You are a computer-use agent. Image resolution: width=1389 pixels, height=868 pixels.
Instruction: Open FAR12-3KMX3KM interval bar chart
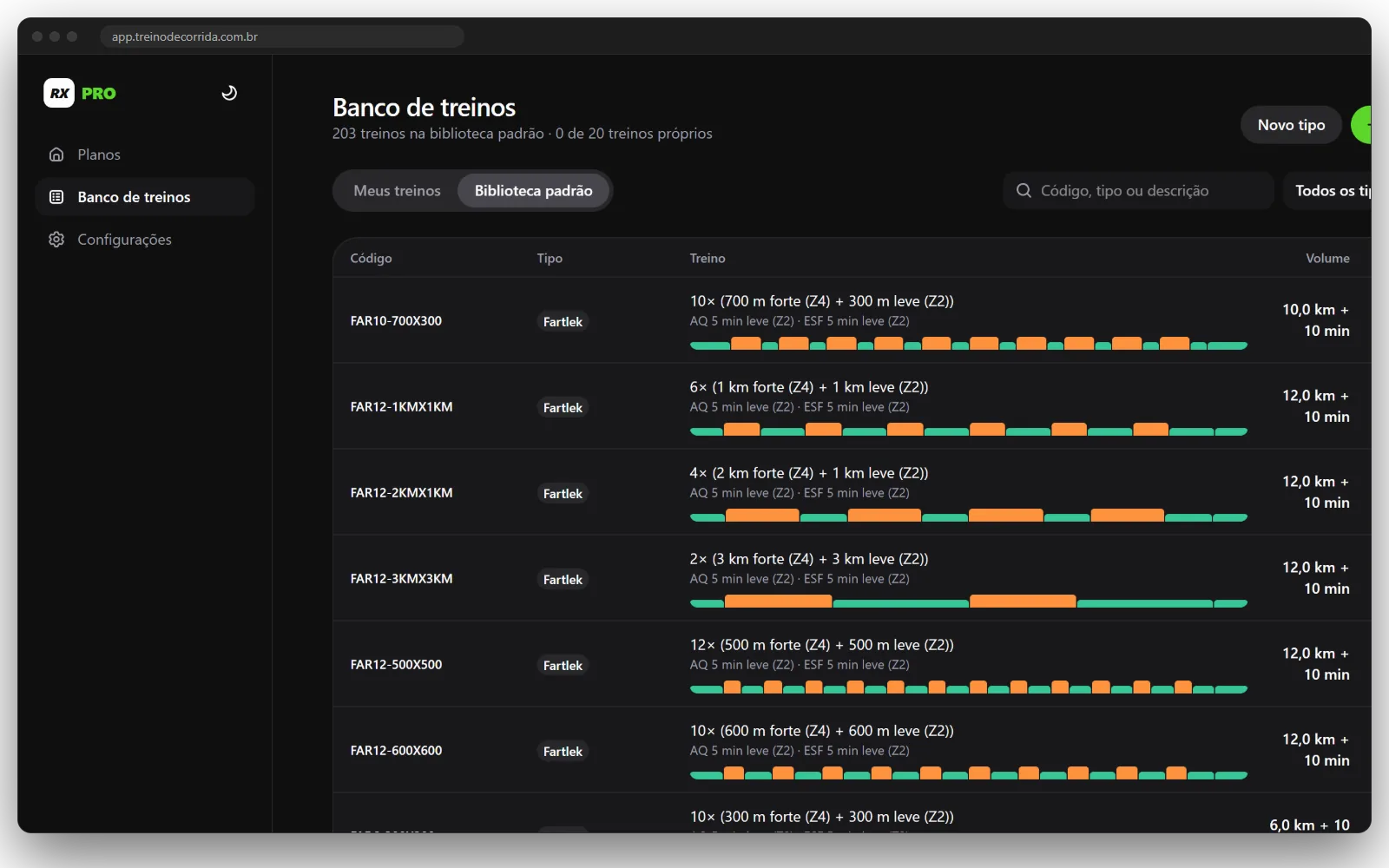(x=968, y=602)
